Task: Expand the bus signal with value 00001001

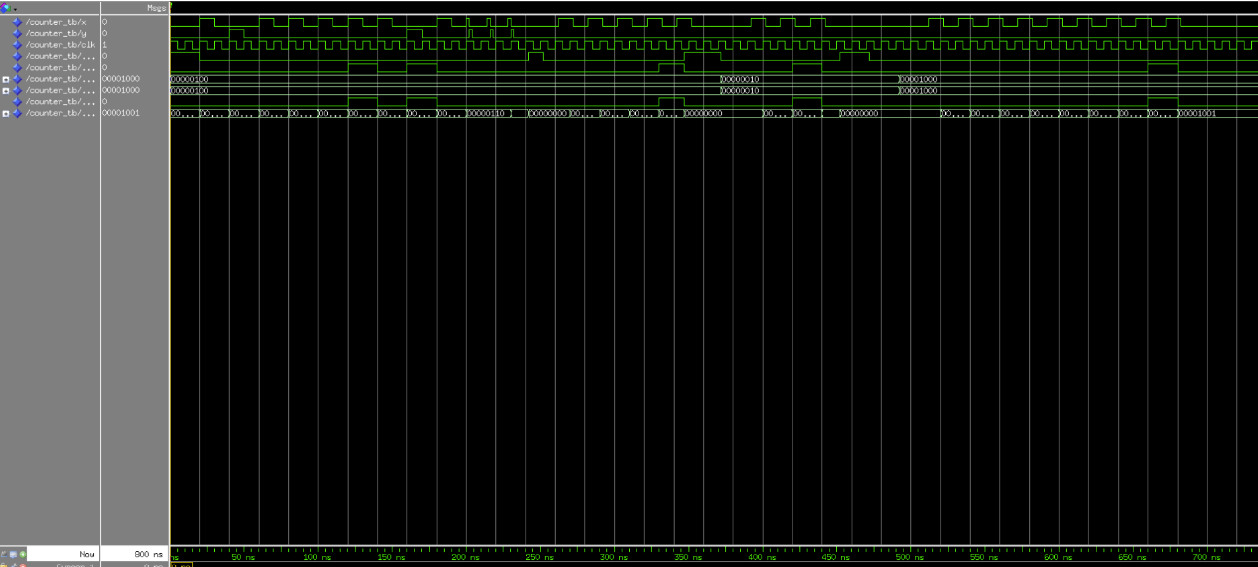Action: 6,114
